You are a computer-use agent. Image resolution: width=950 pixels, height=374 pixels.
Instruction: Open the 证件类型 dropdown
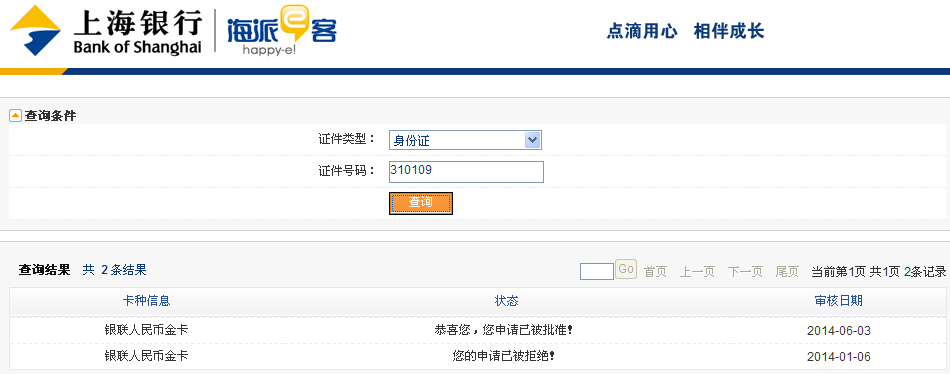tap(465, 140)
